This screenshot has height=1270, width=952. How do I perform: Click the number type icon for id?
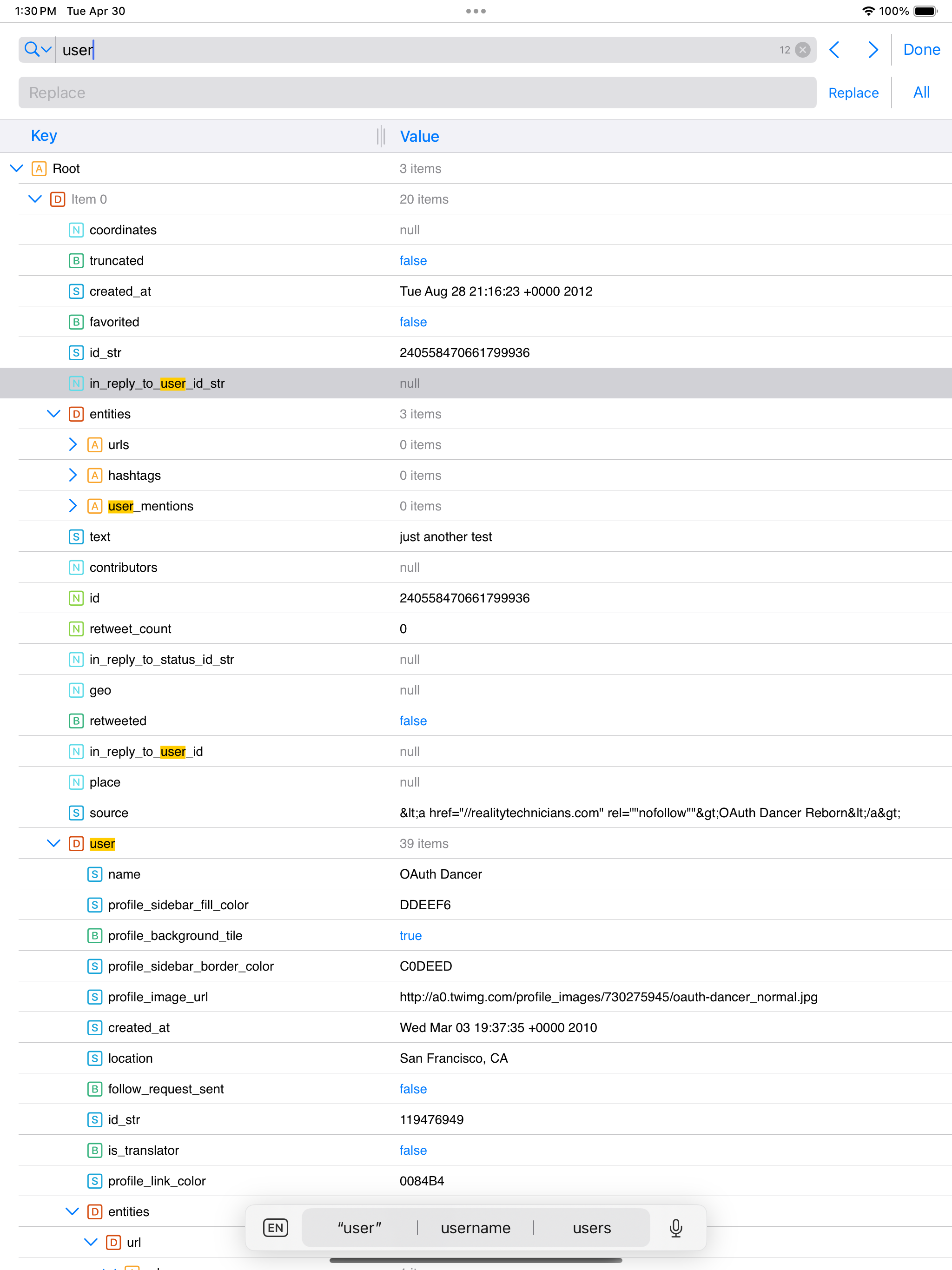(x=76, y=598)
